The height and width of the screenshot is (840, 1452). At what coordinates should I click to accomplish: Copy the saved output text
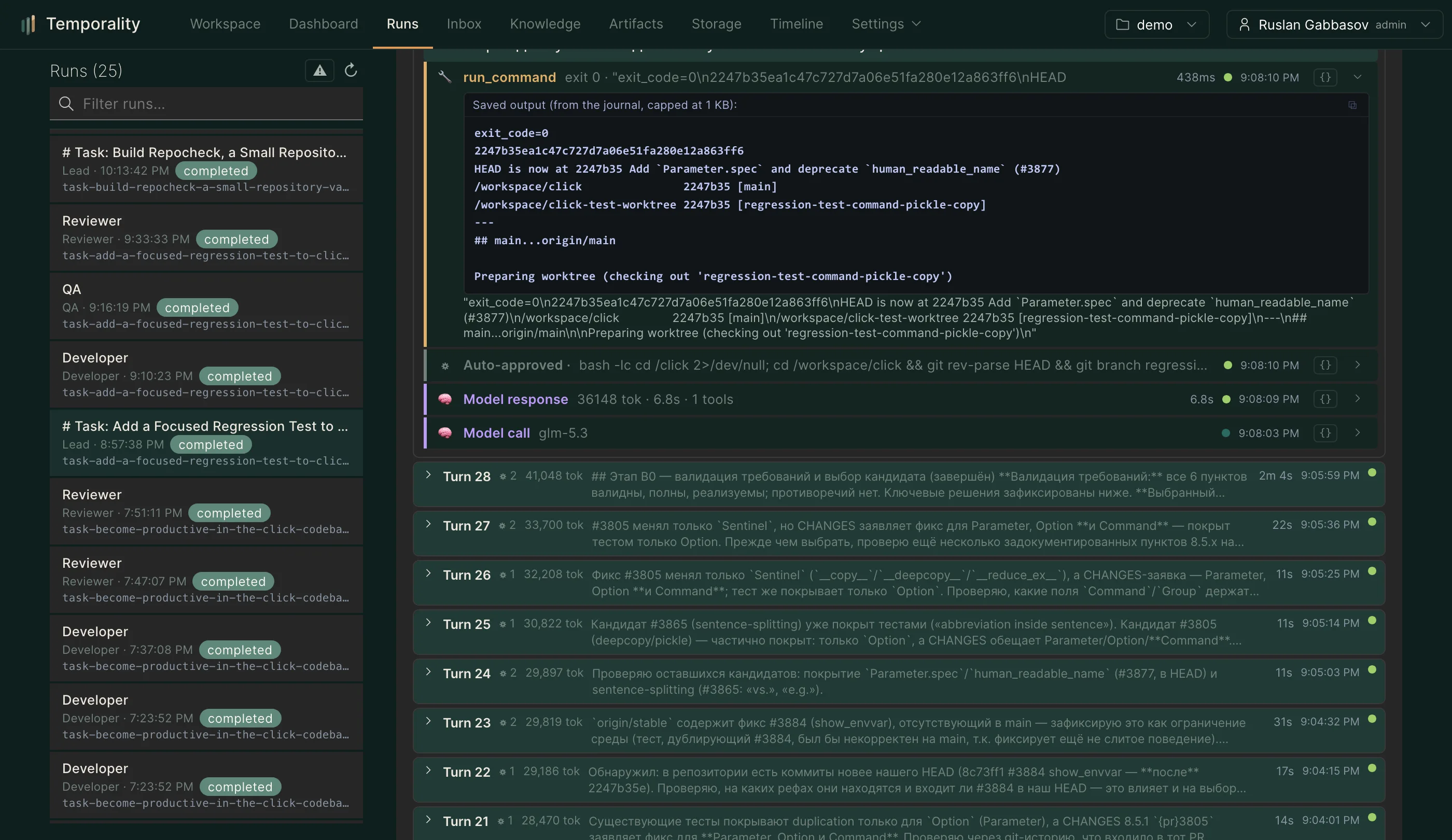pos(1352,105)
